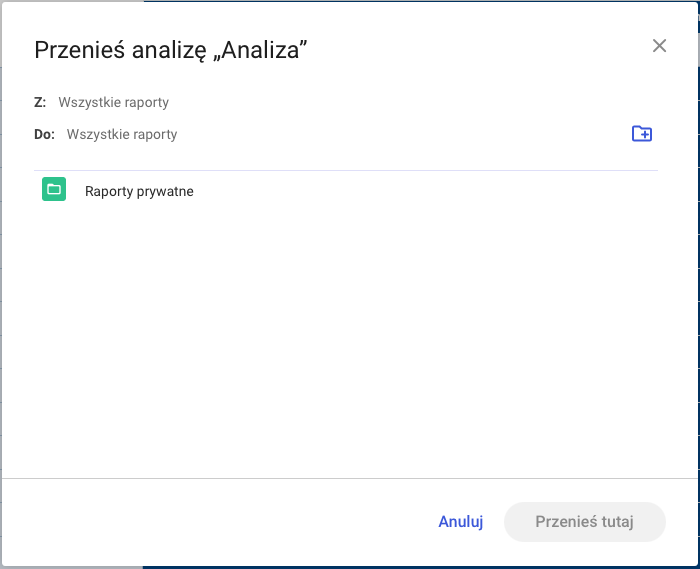Click the green Raporty prywatne folder icon
Screen dimensions: 700x569
coord(54,189)
